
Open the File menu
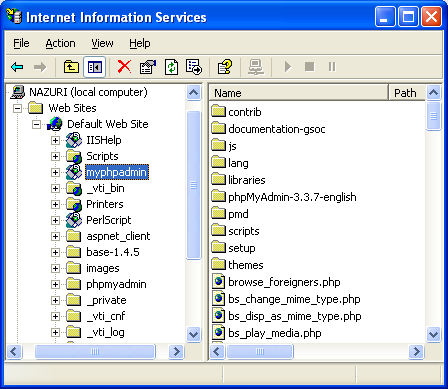[x=21, y=43]
